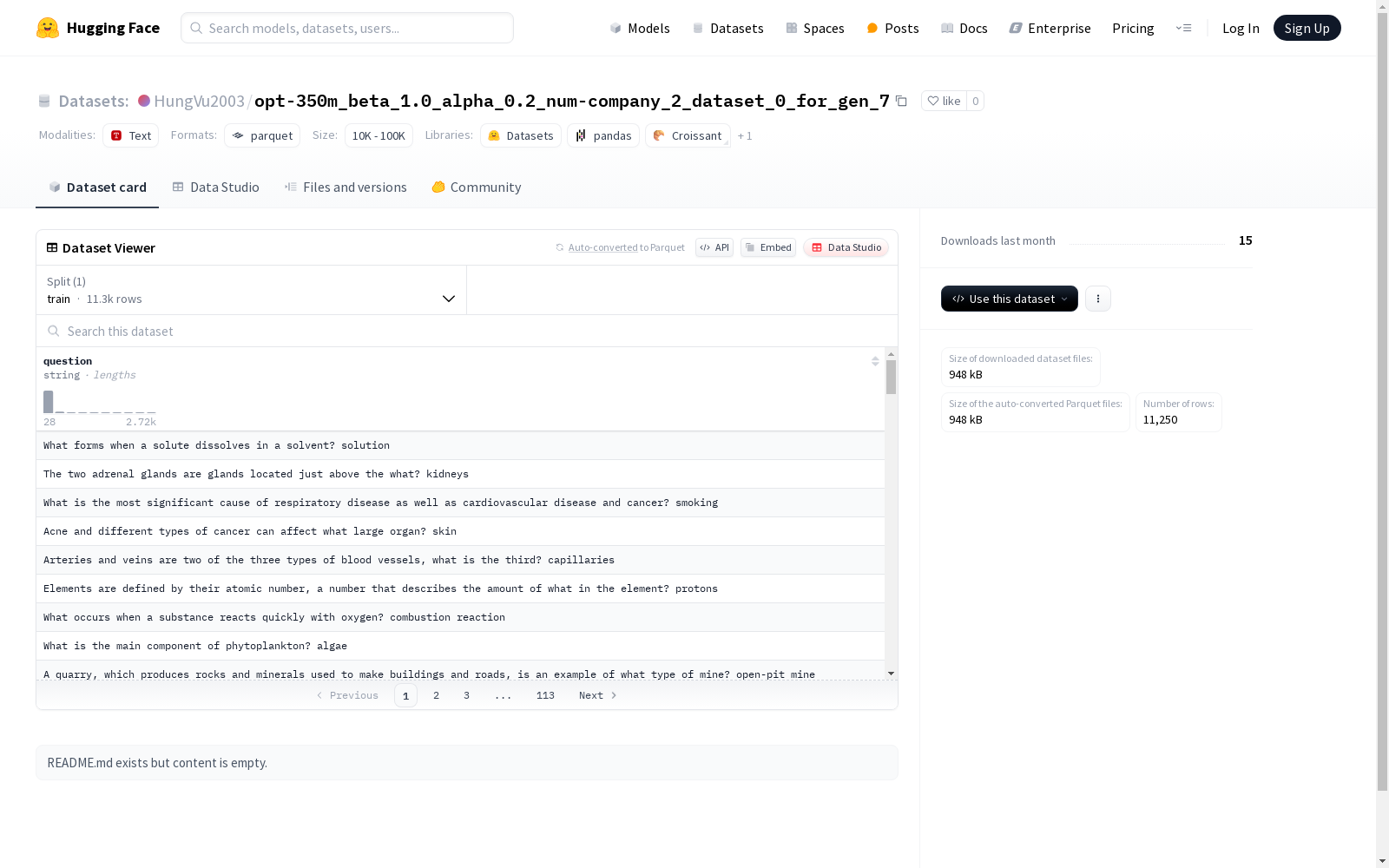Select current page 1 in pagination
The image size is (1389, 868).
(x=405, y=695)
